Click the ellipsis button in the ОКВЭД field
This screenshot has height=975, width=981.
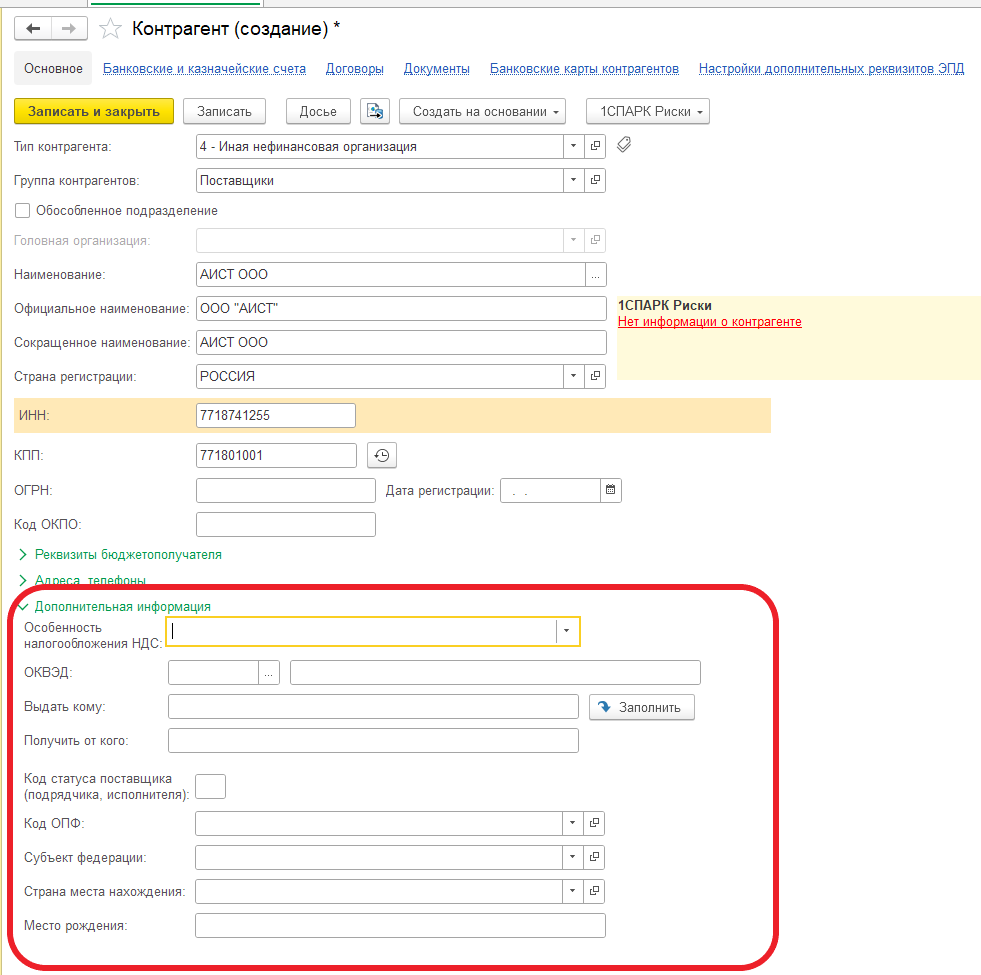click(x=268, y=673)
